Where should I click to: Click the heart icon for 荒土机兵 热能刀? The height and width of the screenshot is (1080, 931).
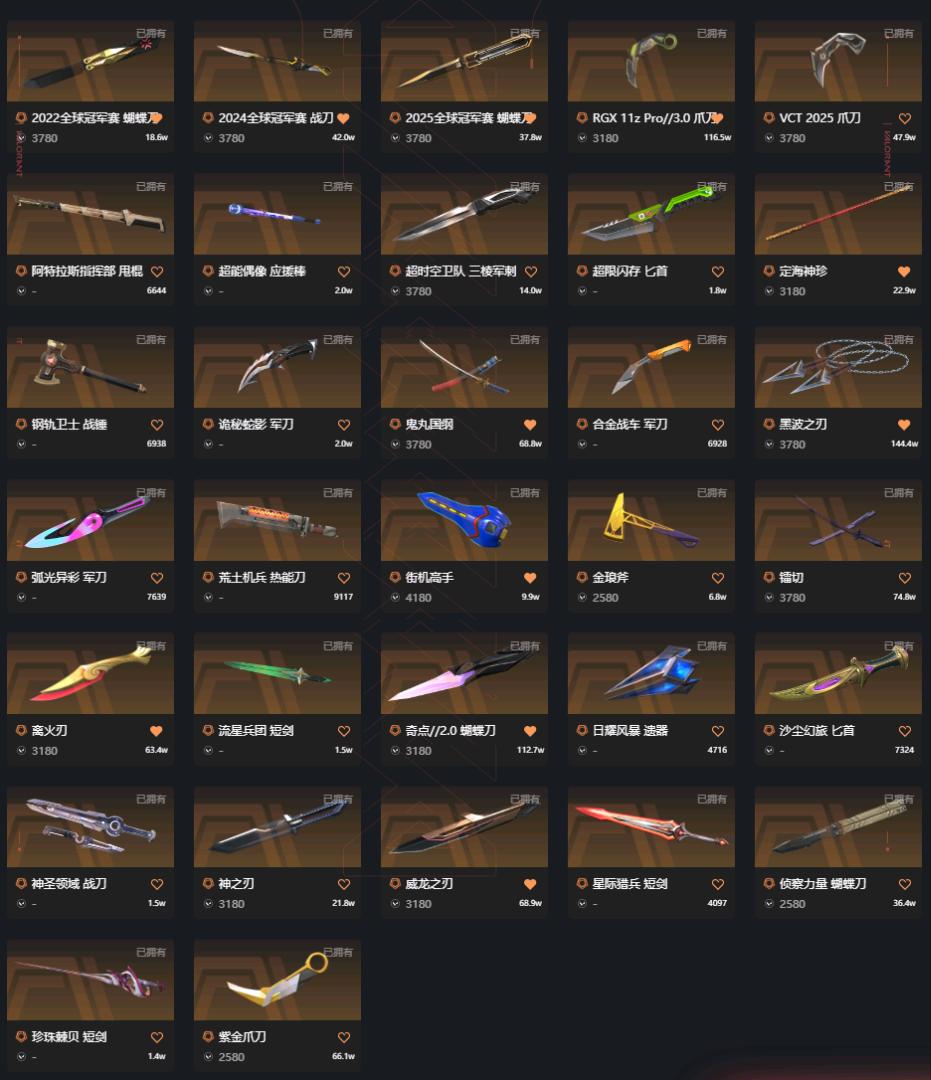pyautogui.click(x=344, y=578)
